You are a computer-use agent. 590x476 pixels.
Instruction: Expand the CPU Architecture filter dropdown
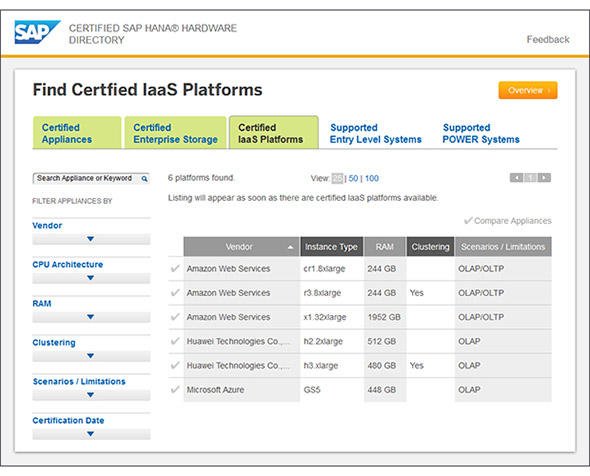[91, 278]
